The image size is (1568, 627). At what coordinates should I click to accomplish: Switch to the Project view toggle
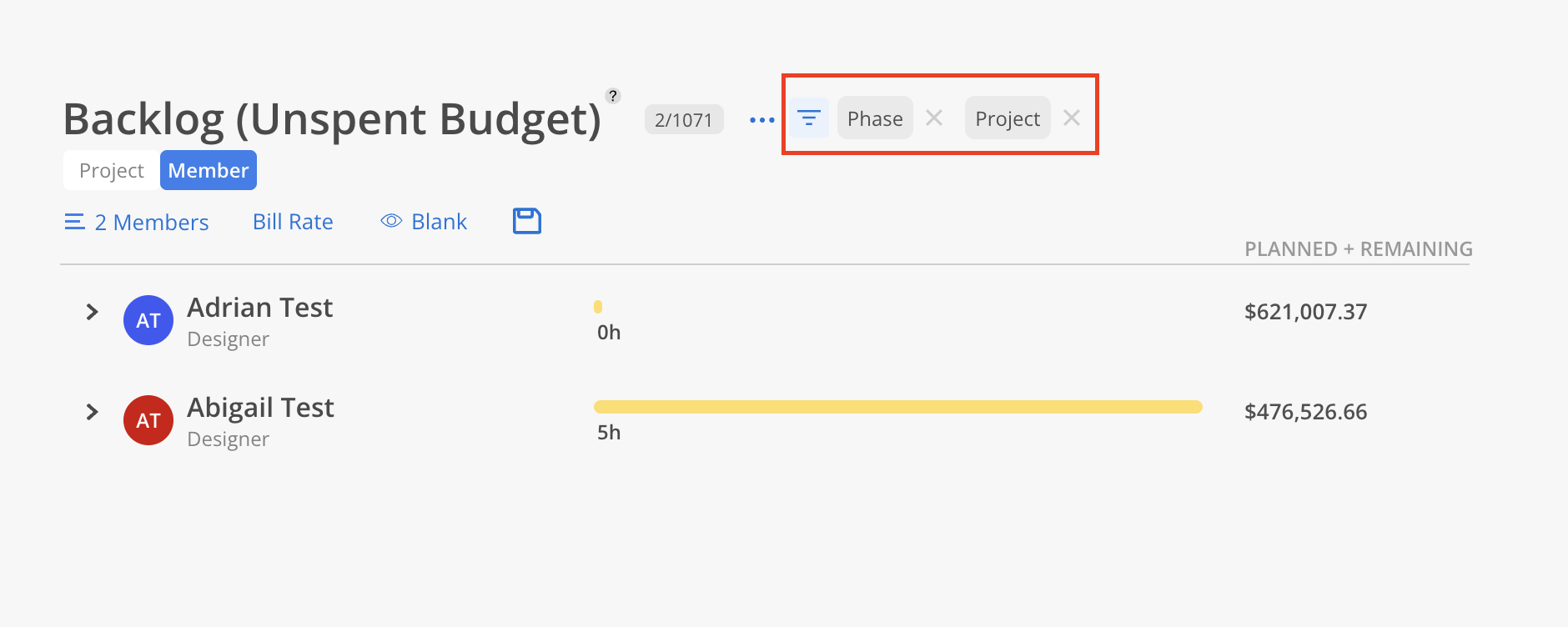(112, 170)
